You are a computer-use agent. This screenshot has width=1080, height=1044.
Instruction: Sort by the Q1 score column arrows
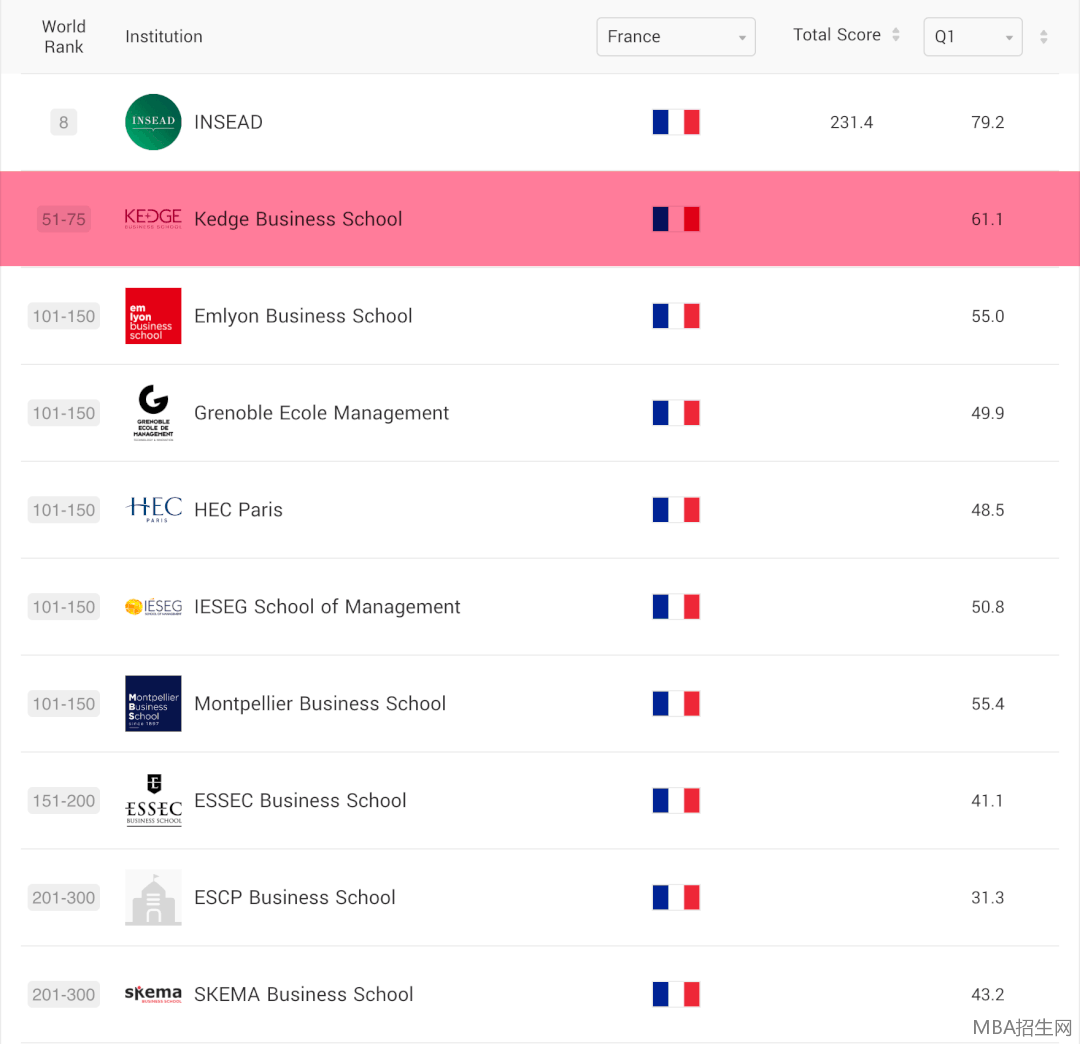click(1043, 37)
